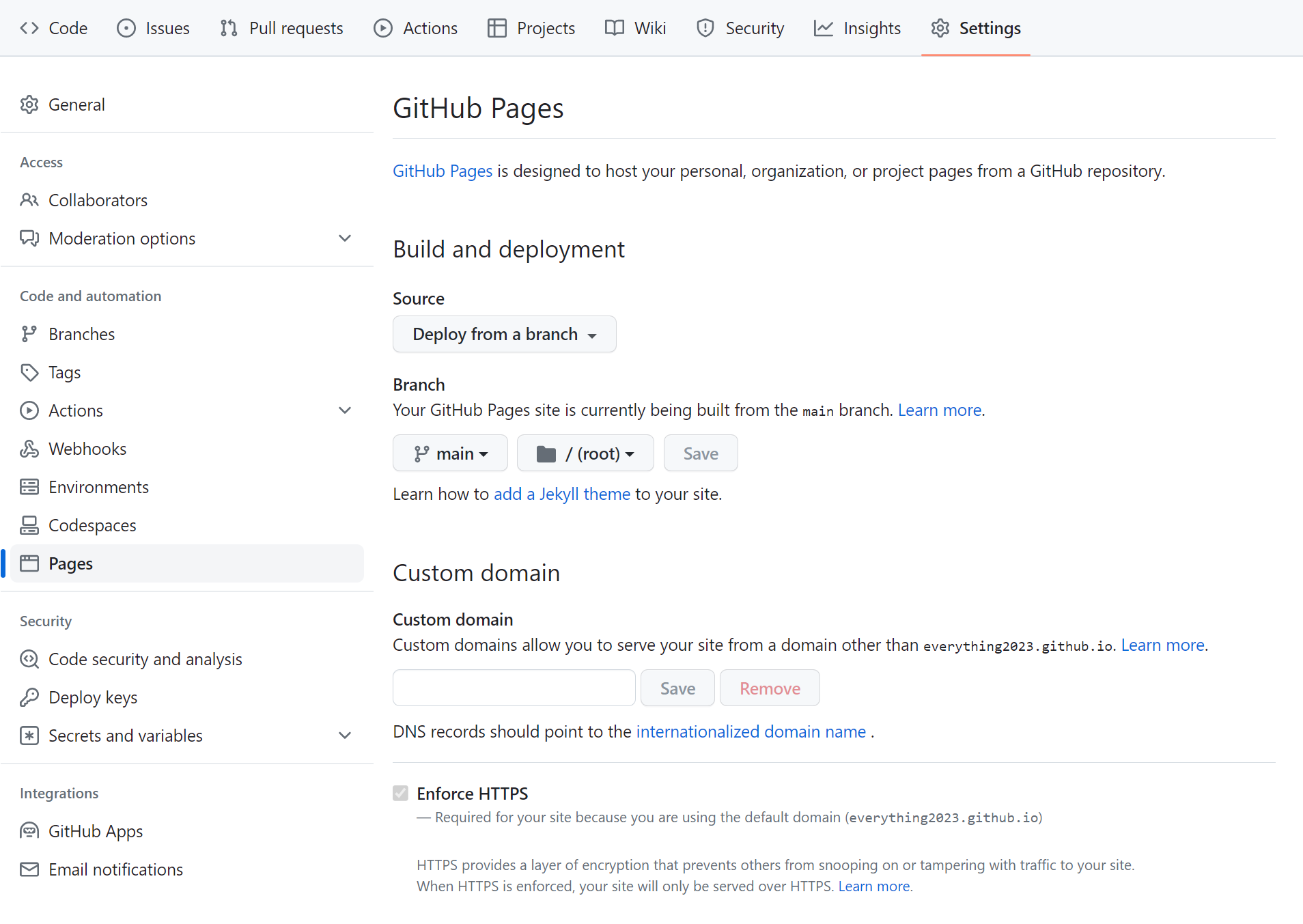This screenshot has height=924, width=1303.
Task: Click the Actions play icon in top navigation
Action: [383, 28]
